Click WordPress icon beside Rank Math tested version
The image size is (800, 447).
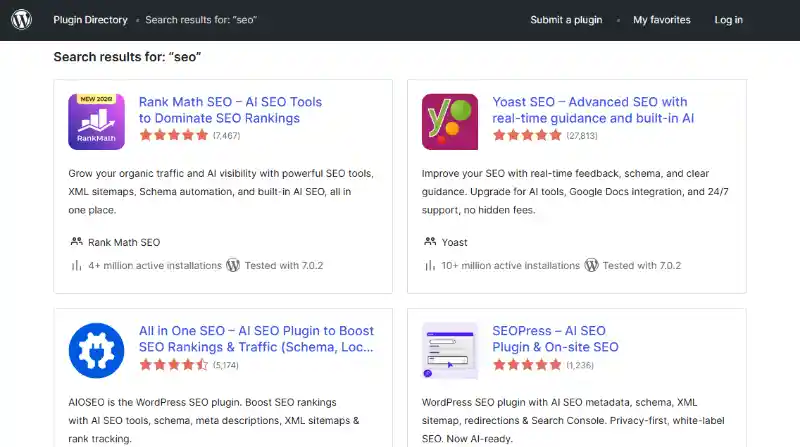pos(233,265)
